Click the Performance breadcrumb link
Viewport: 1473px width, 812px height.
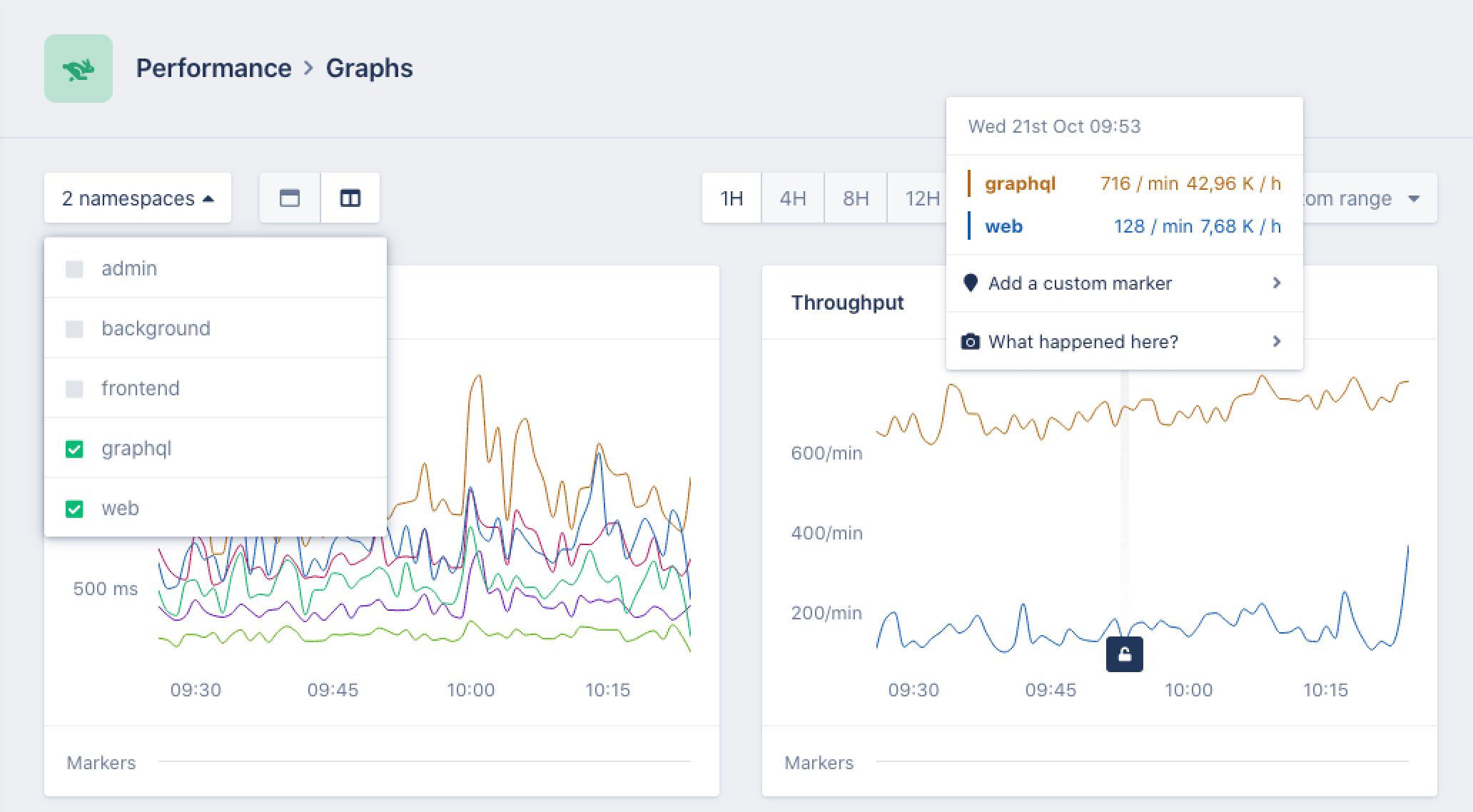pyautogui.click(x=214, y=68)
